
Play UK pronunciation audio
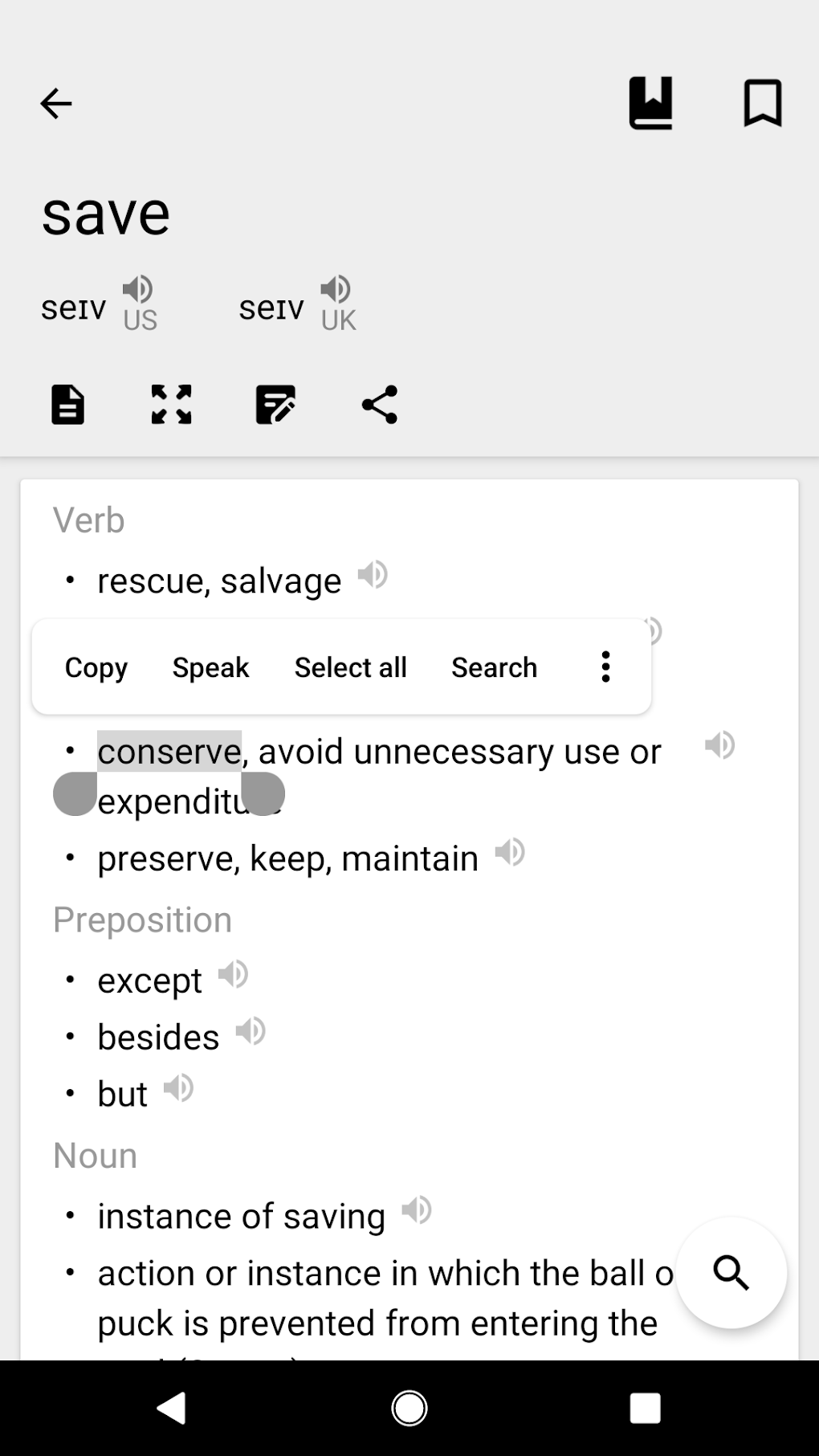tap(336, 289)
